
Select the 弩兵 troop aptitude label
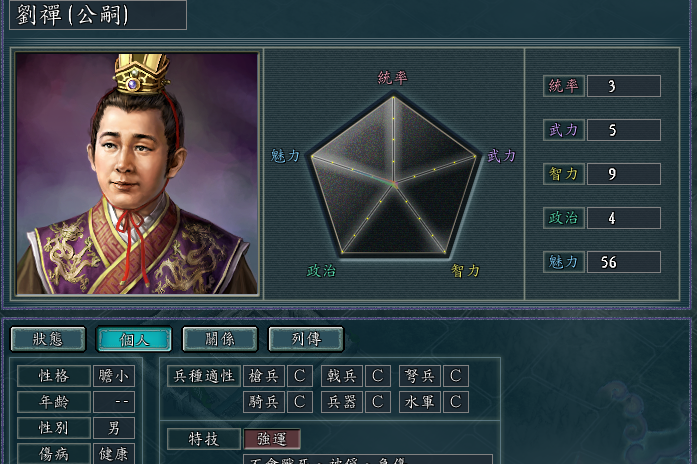click(x=420, y=376)
